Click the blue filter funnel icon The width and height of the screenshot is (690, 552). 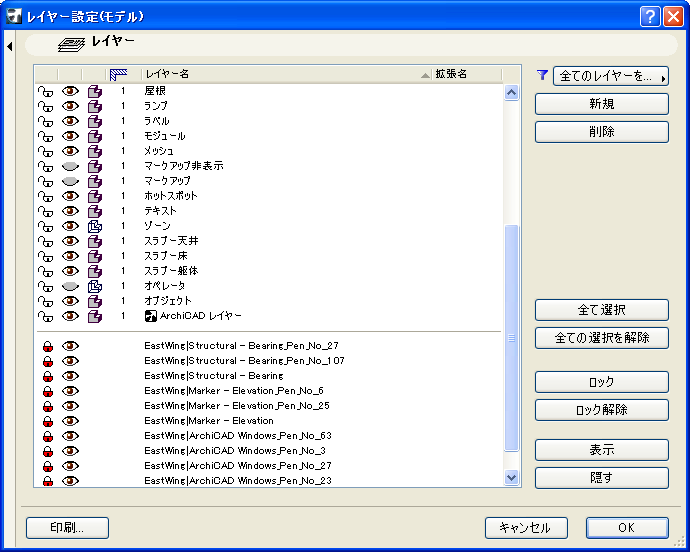tap(543, 75)
